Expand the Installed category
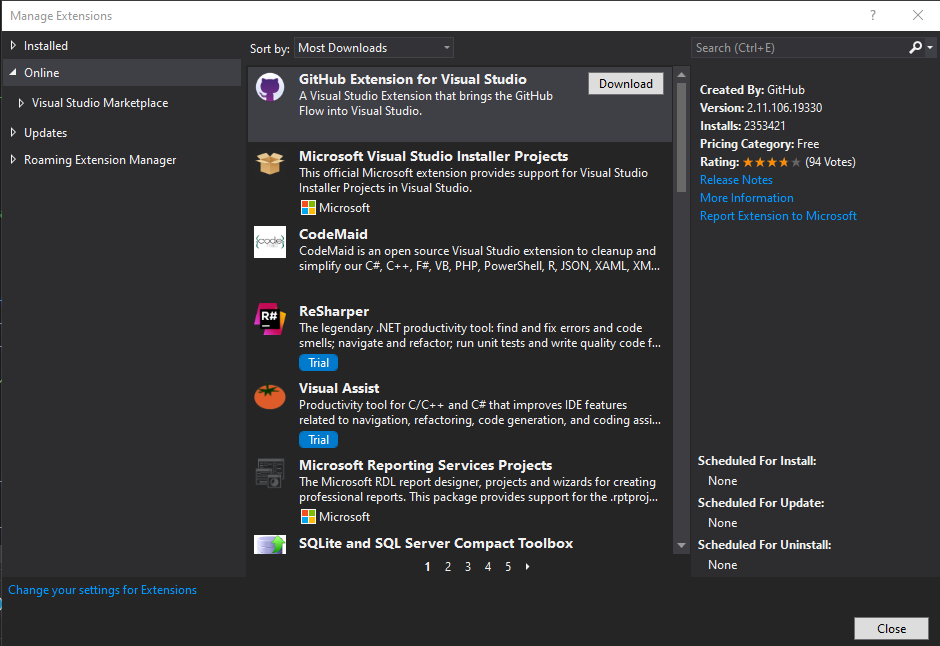The width and height of the screenshot is (940, 646). (x=13, y=46)
